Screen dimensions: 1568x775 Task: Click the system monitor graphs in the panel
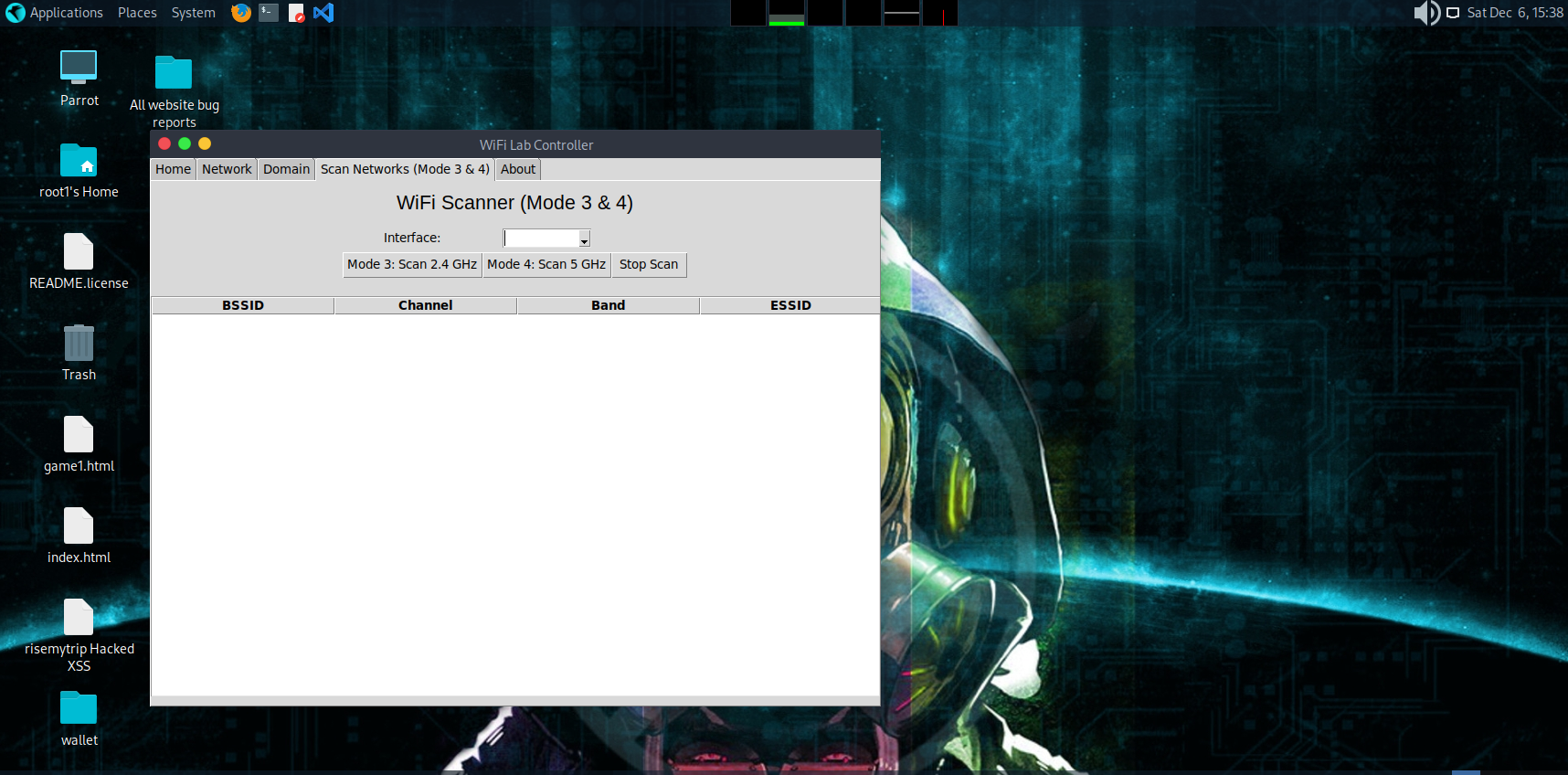tap(844, 13)
